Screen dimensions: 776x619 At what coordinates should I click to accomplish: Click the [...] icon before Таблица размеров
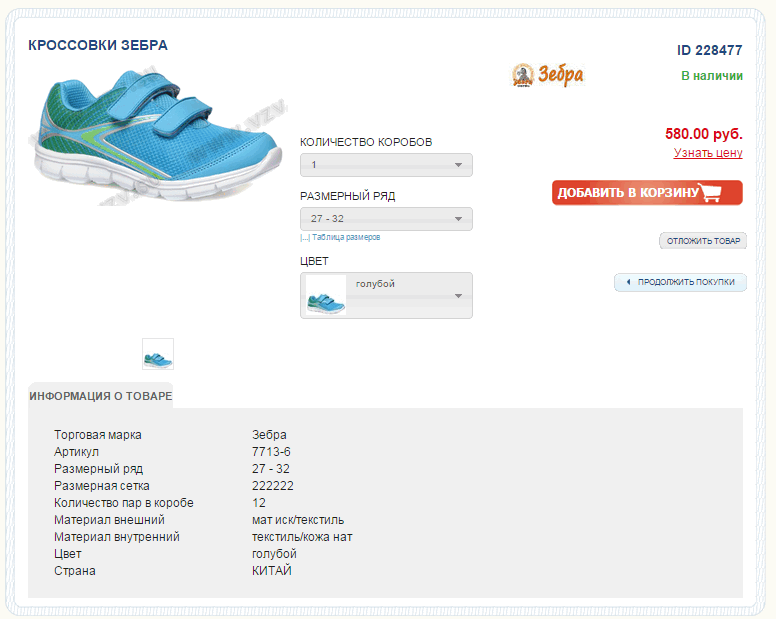coord(305,238)
